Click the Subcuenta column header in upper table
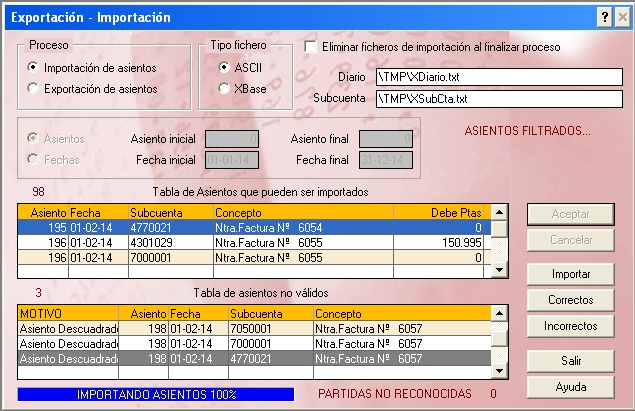The height and width of the screenshot is (411, 635). (x=171, y=213)
